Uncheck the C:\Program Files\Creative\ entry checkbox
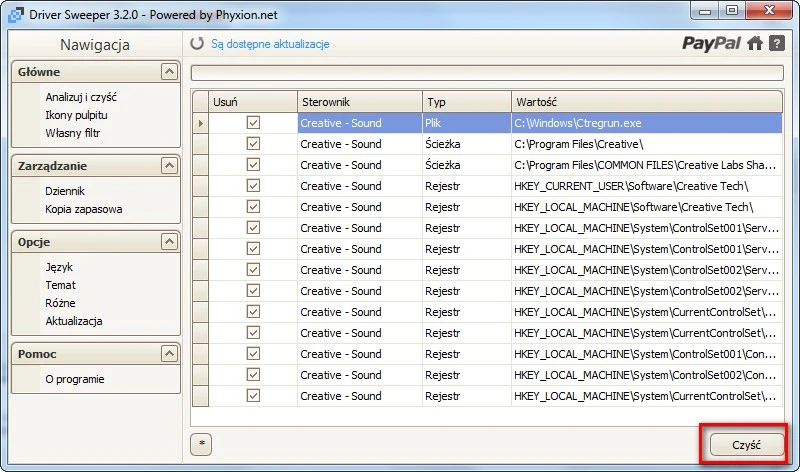 tap(253, 144)
